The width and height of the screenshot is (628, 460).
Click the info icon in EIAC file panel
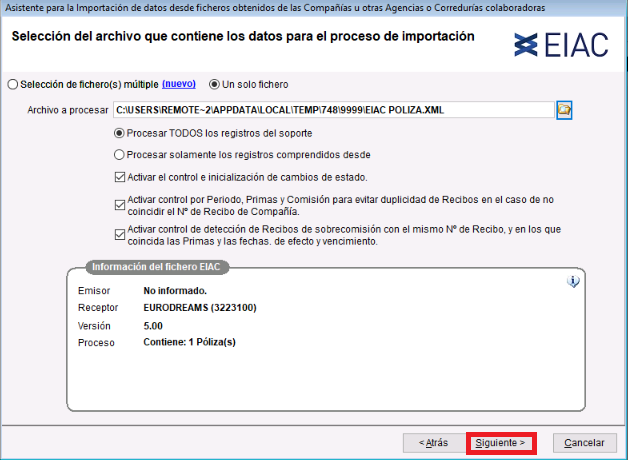pos(573,282)
